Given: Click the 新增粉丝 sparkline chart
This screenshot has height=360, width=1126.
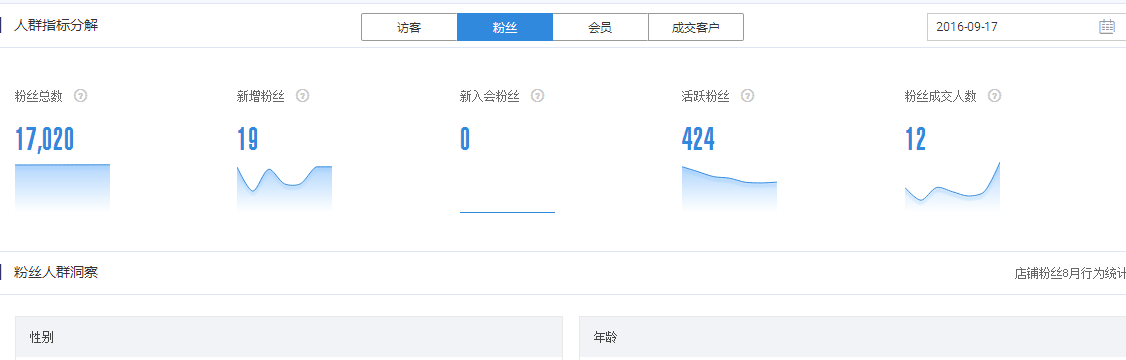Looking at the screenshot, I should 284,188.
